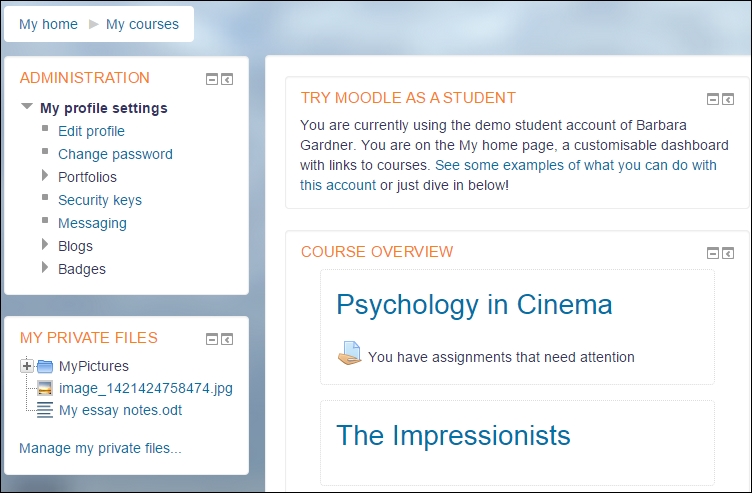Collapse My profile settings tree
This screenshot has width=752, height=493.
(27, 106)
